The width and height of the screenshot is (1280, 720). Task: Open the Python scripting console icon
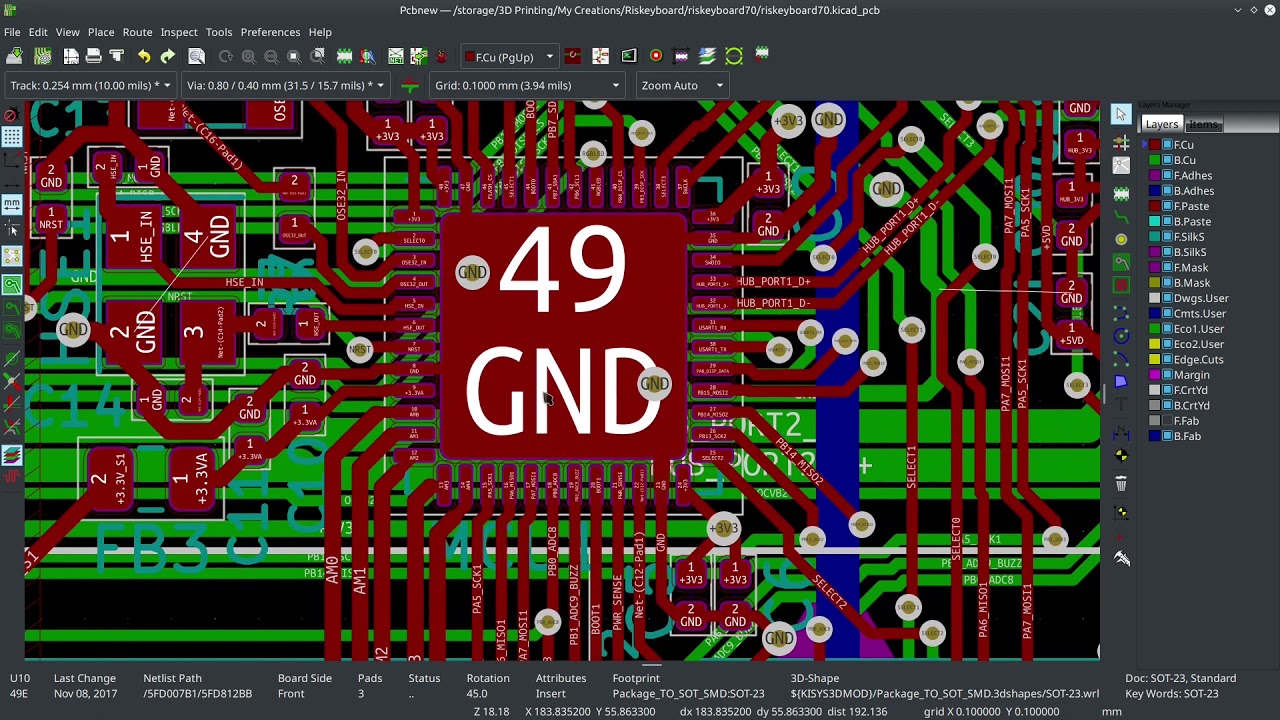(629, 56)
